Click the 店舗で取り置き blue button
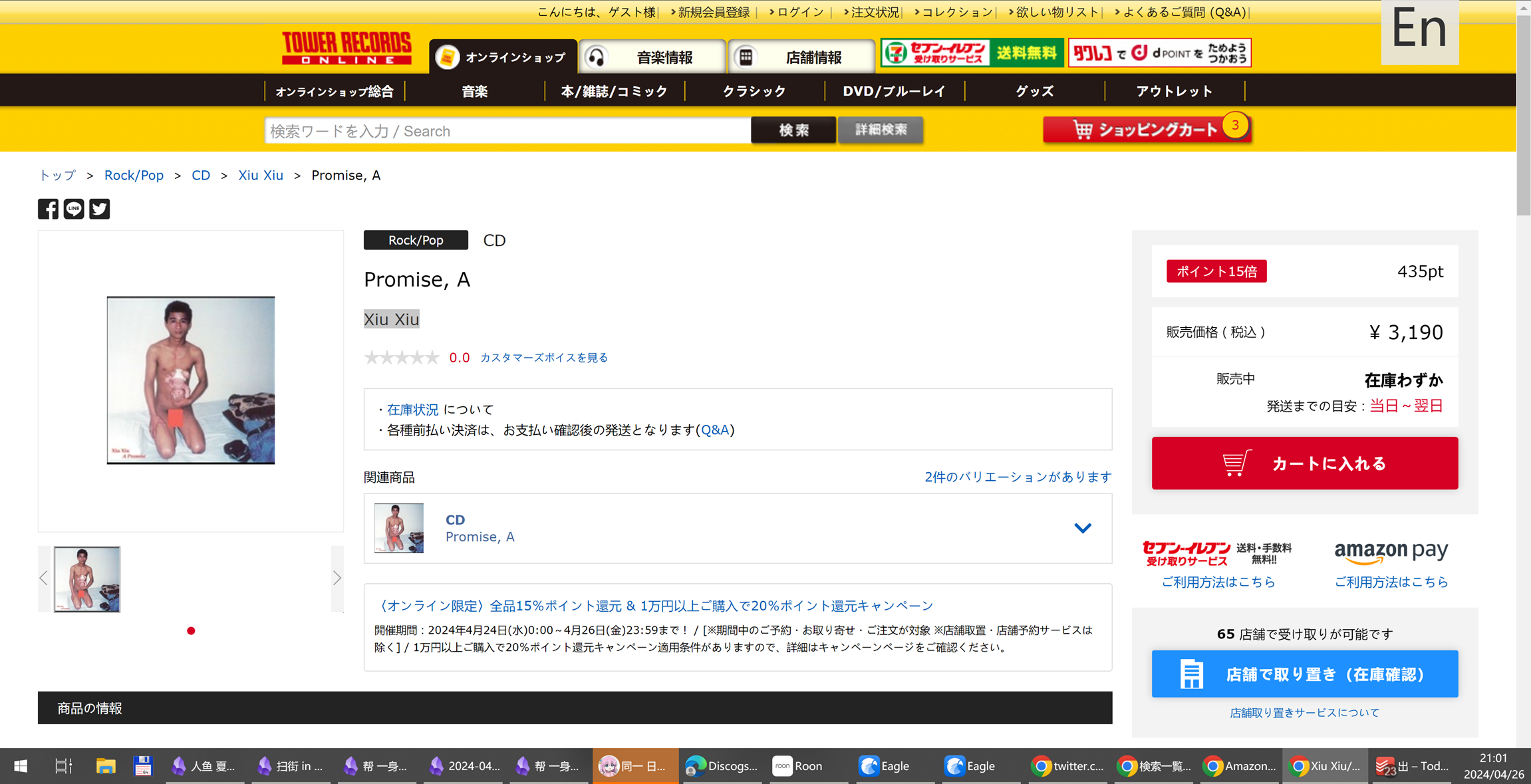 point(1304,674)
